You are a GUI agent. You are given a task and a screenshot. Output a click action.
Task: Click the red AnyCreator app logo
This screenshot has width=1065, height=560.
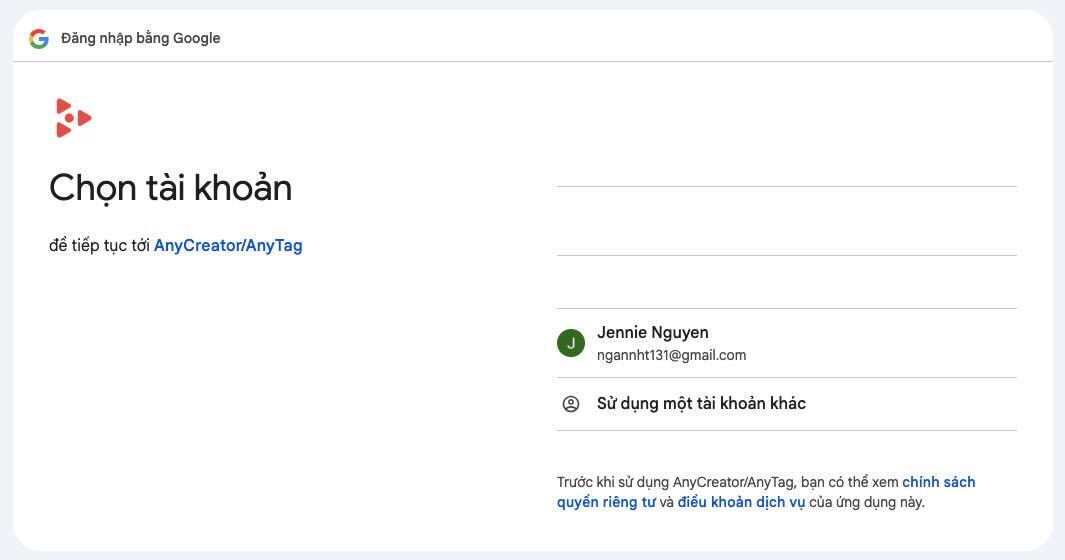point(72,118)
